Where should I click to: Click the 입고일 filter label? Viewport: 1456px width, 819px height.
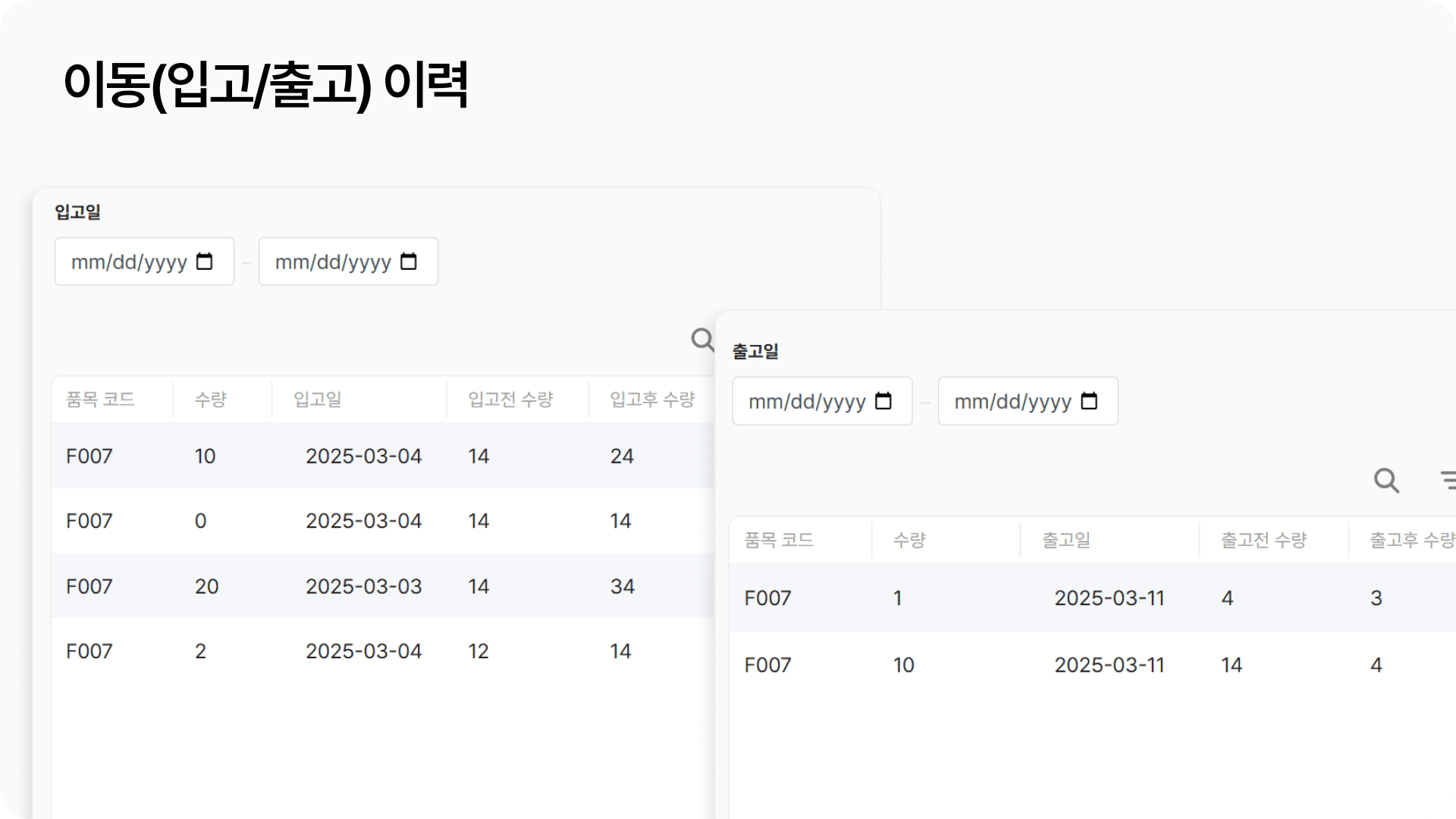tap(77, 212)
